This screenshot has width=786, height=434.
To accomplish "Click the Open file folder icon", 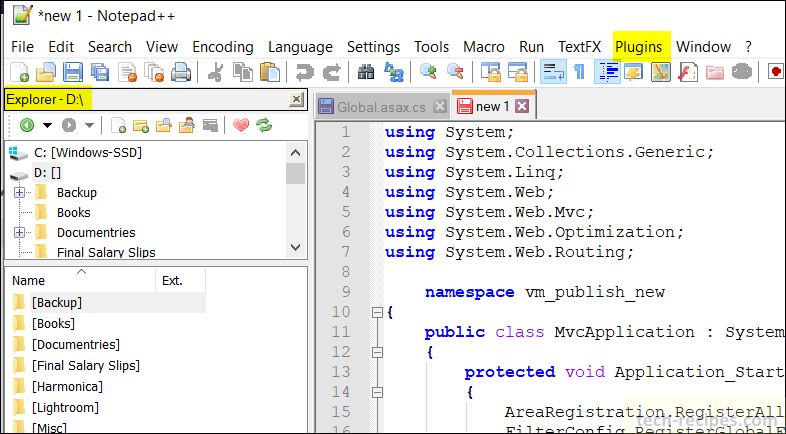I will pyautogui.click(x=46, y=72).
